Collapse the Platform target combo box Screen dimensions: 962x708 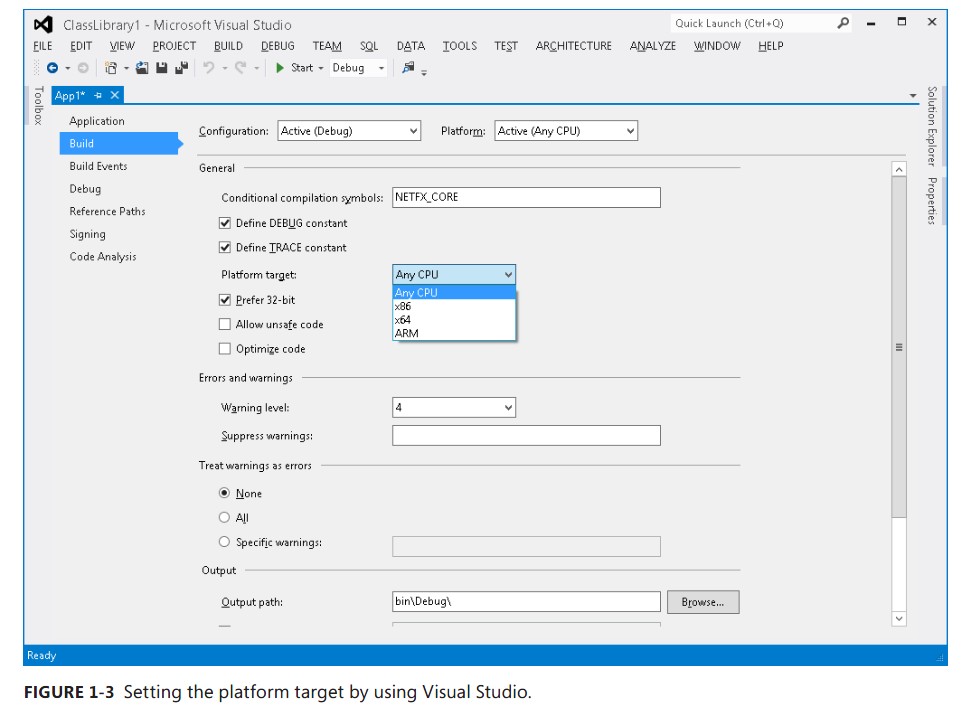454,274
